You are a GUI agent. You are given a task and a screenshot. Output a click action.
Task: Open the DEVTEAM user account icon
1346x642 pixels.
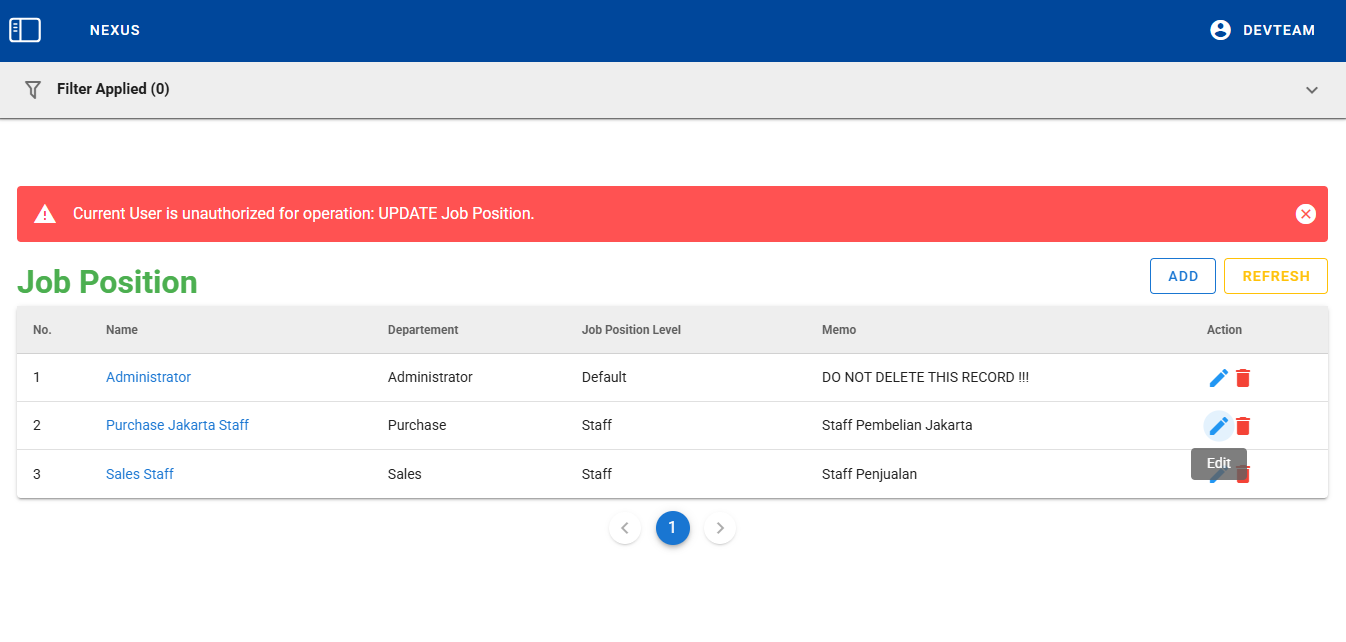tap(1220, 30)
